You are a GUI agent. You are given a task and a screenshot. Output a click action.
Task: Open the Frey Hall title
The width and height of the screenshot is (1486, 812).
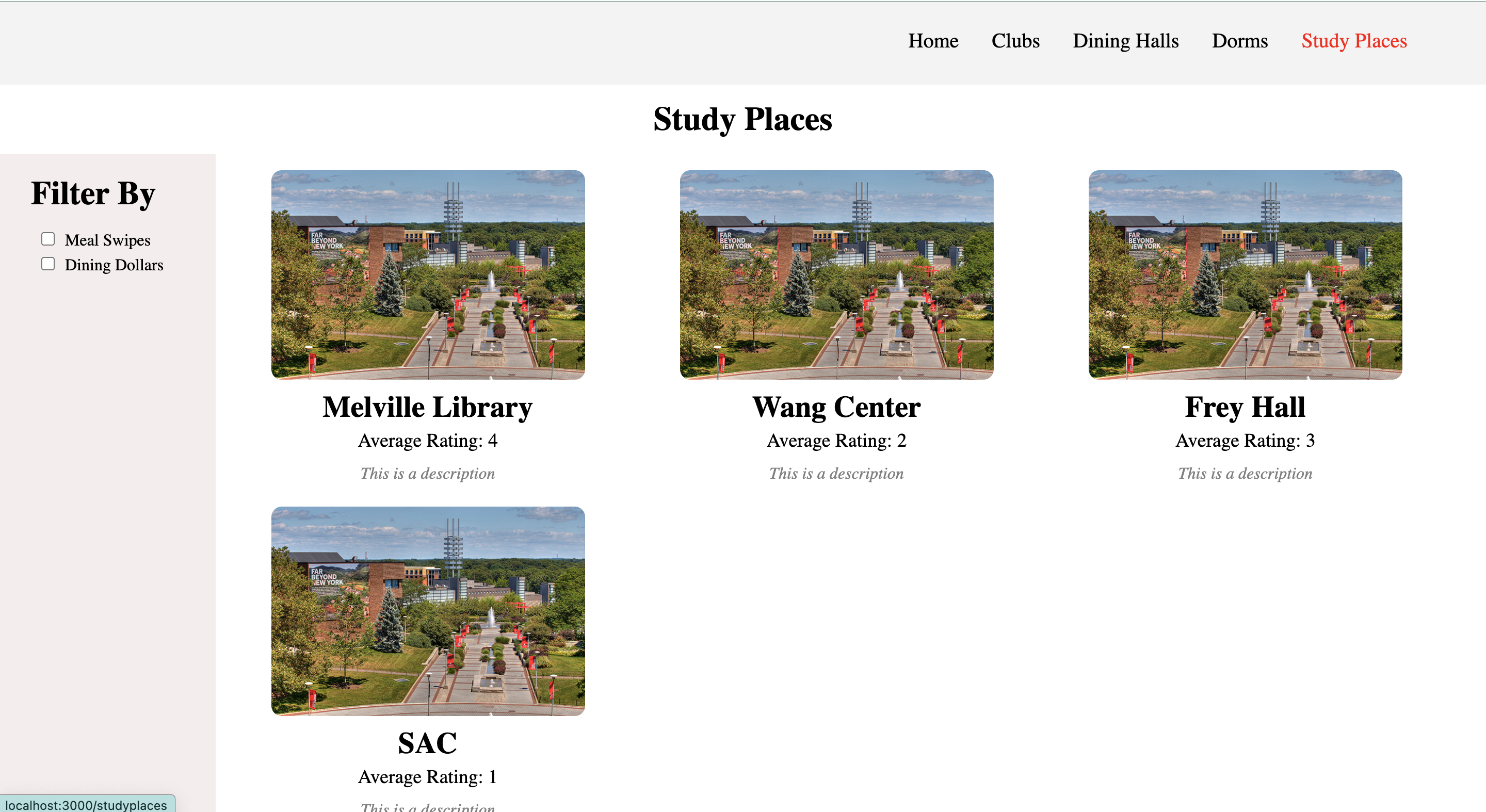click(x=1245, y=407)
